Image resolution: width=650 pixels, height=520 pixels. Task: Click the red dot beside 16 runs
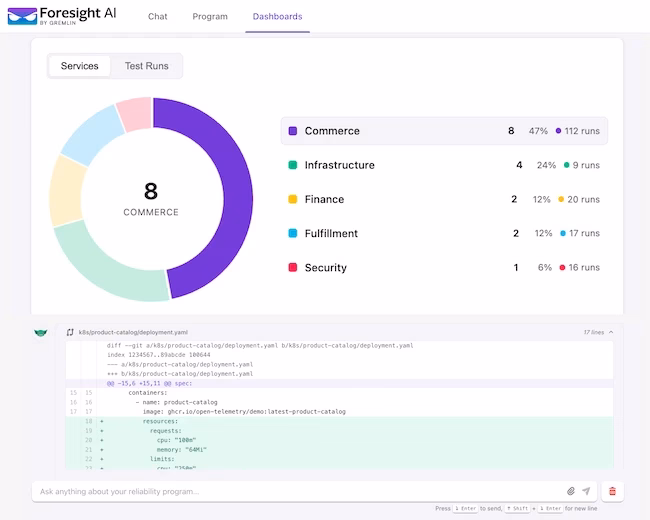coord(562,267)
